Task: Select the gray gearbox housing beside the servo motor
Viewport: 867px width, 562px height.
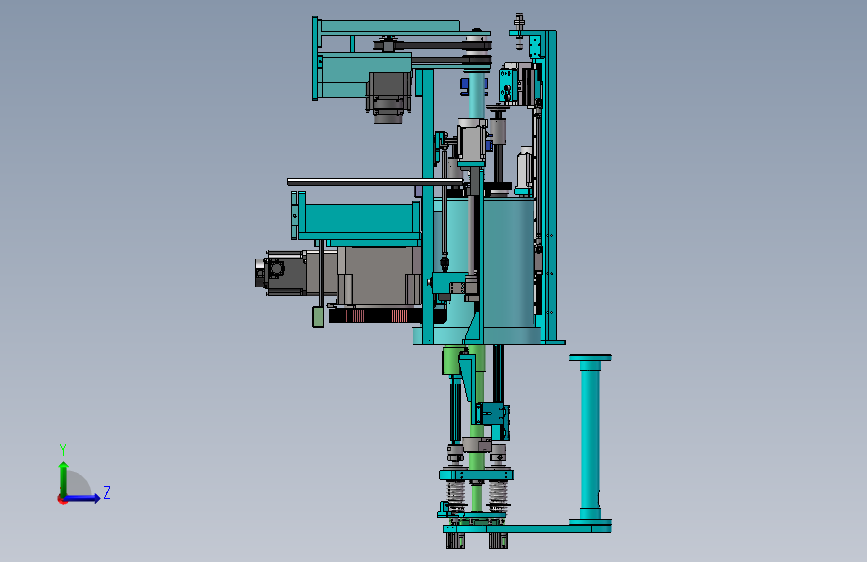Action: [379, 275]
